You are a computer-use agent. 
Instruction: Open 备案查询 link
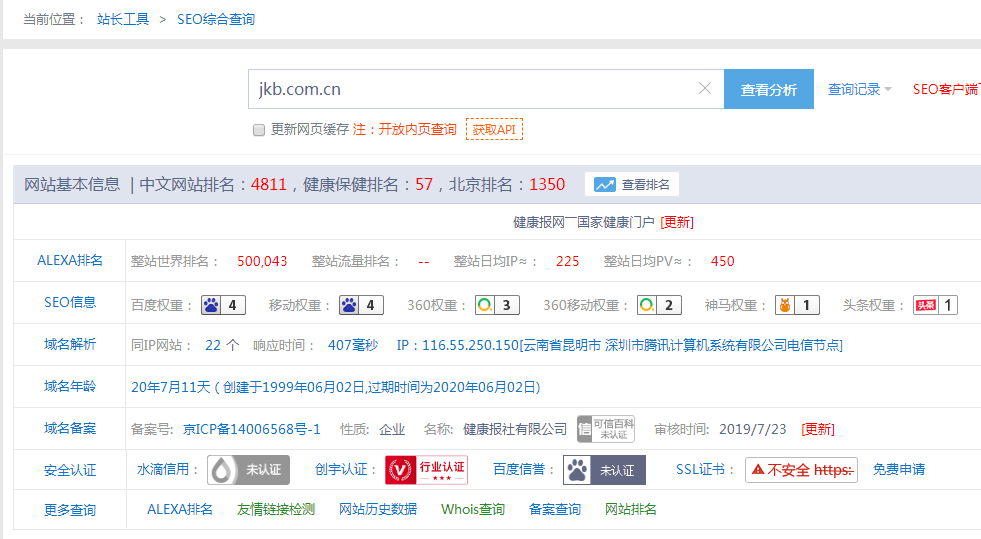555,510
